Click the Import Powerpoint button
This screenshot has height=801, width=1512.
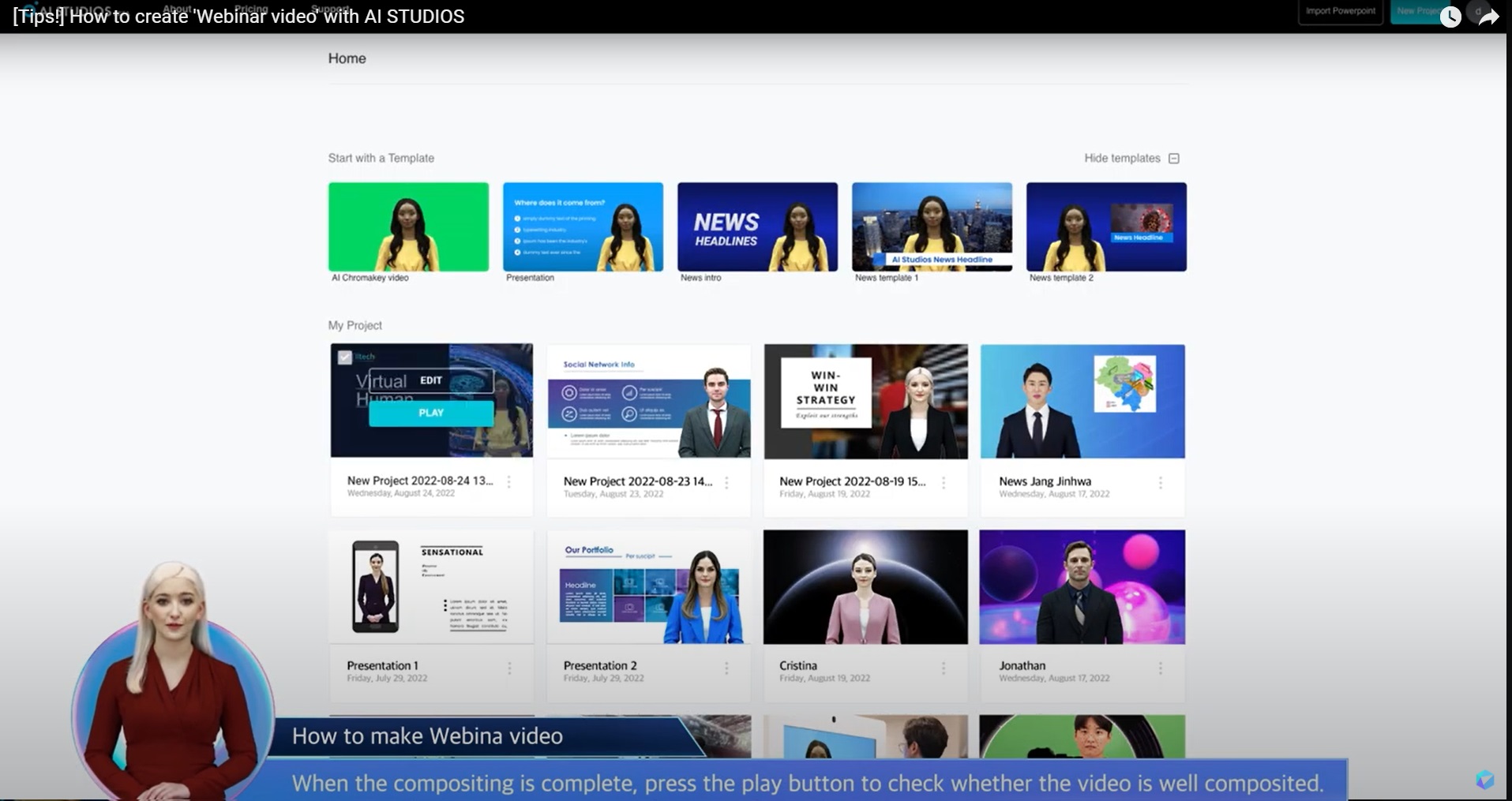coord(1340,11)
